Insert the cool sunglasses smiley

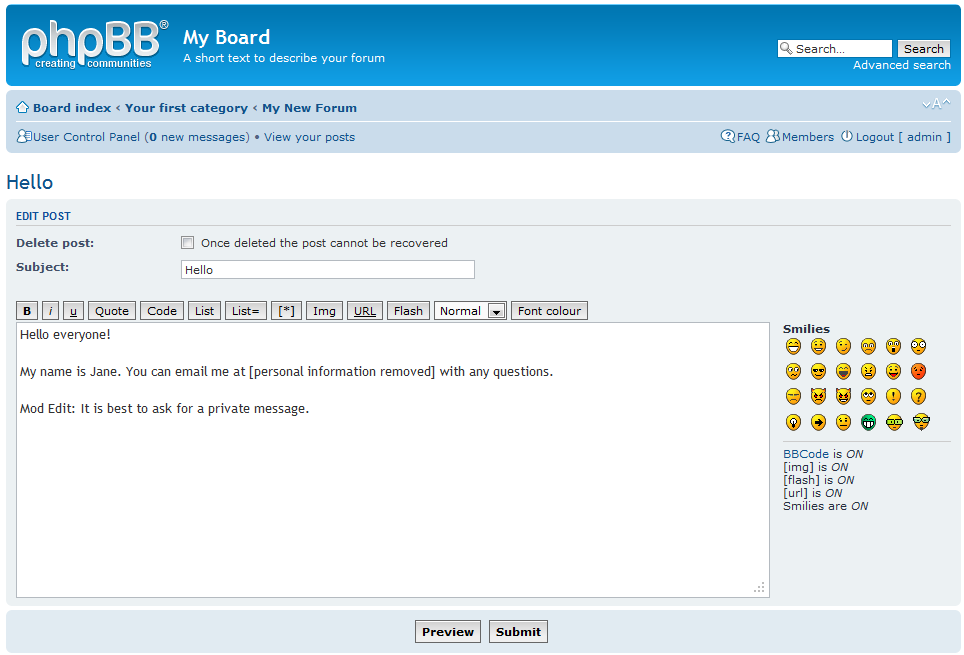click(818, 371)
